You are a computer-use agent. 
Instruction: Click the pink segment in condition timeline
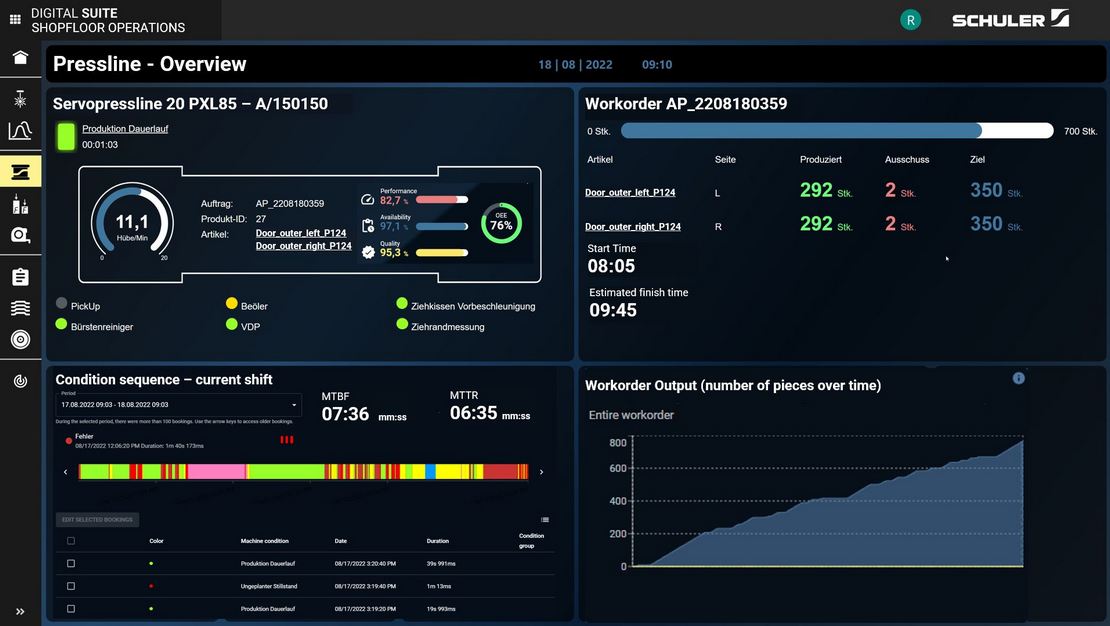pyautogui.click(x=216, y=472)
